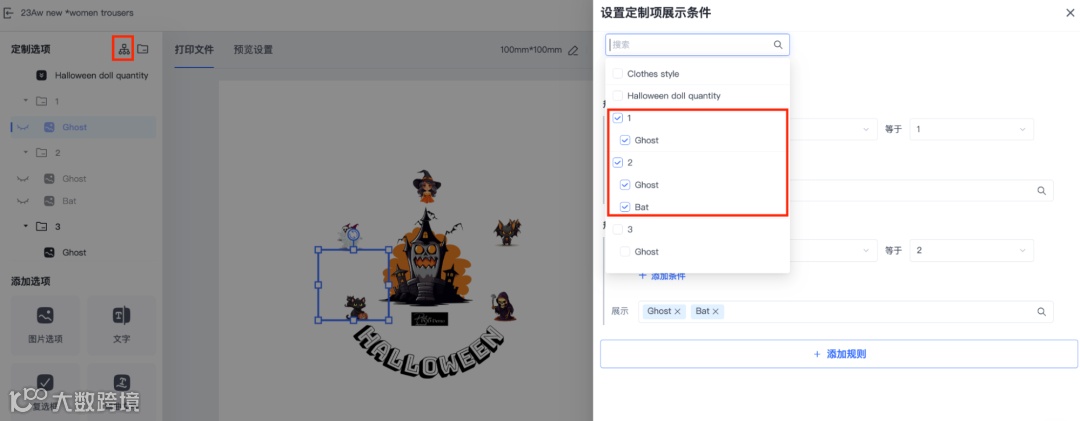This screenshot has width=1080, height=421.
Task: Select the highlighted Ghost row in folder 1
Action: coord(83,127)
